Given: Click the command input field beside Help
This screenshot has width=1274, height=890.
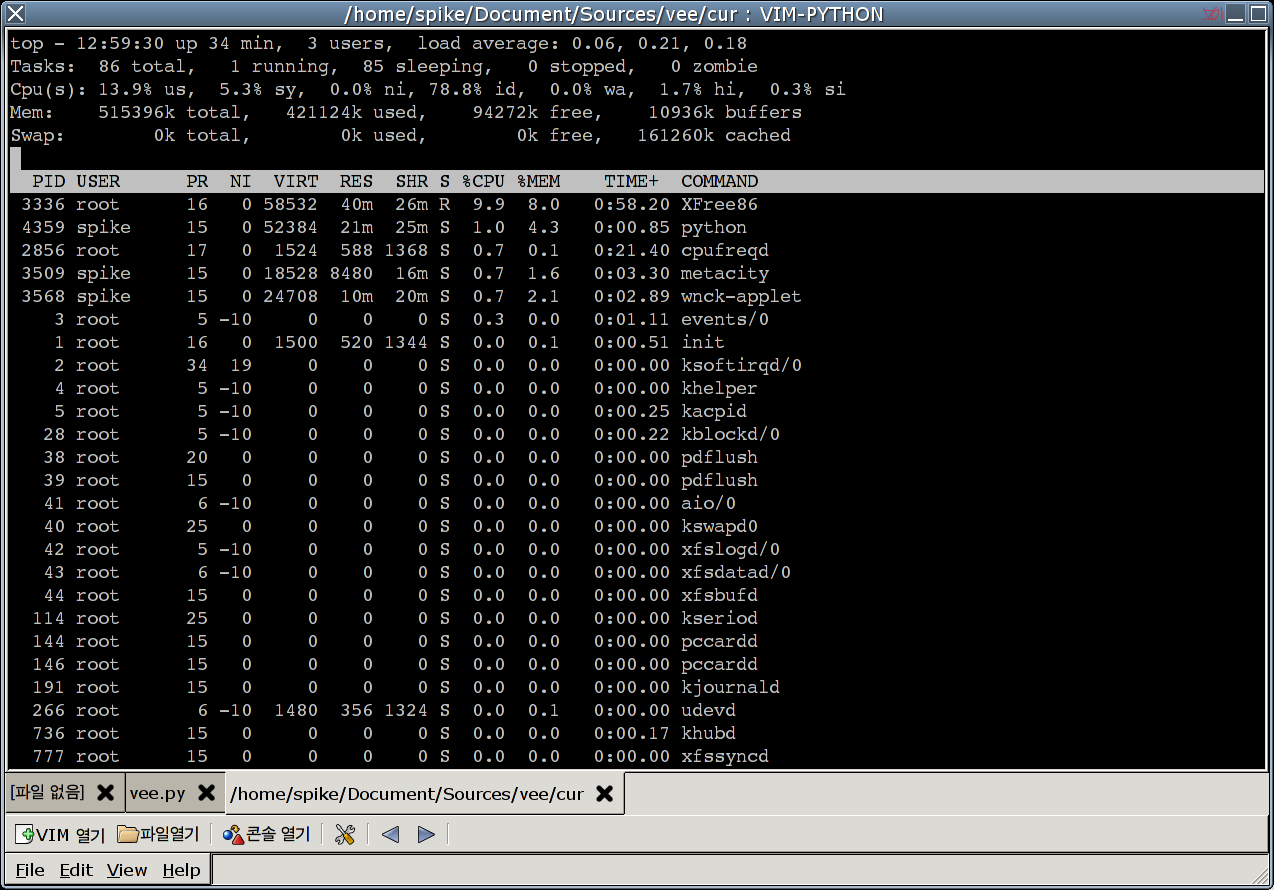Looking at the screenshot, I should pos(738,870).
